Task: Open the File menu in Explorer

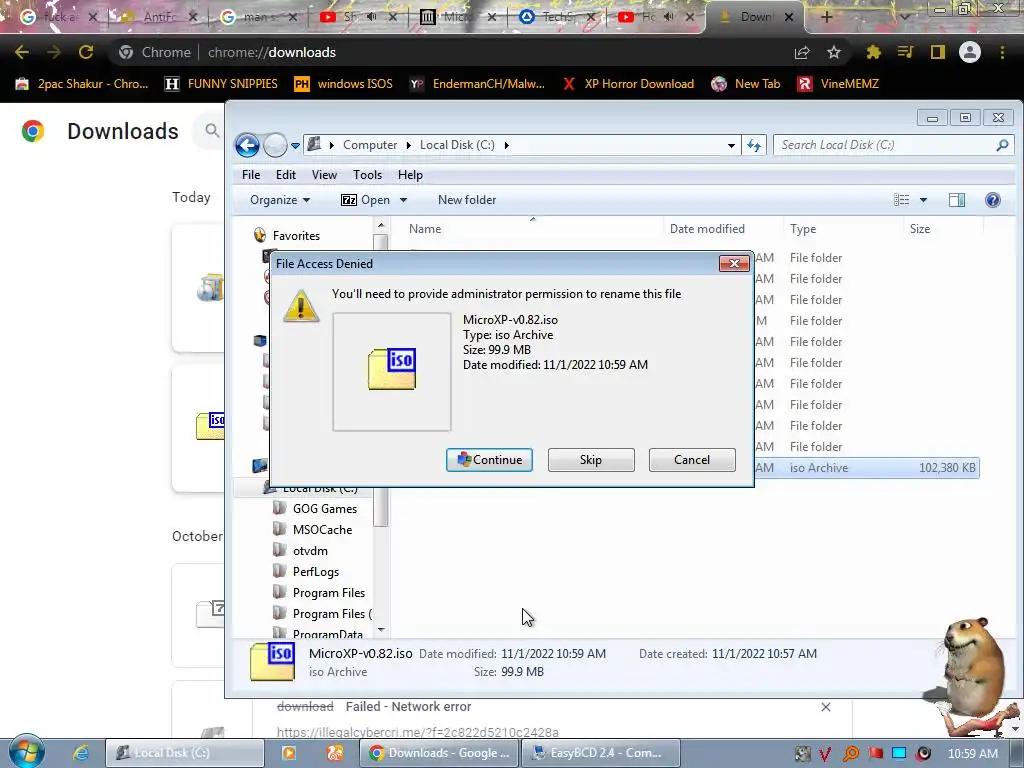Action: 251,175
